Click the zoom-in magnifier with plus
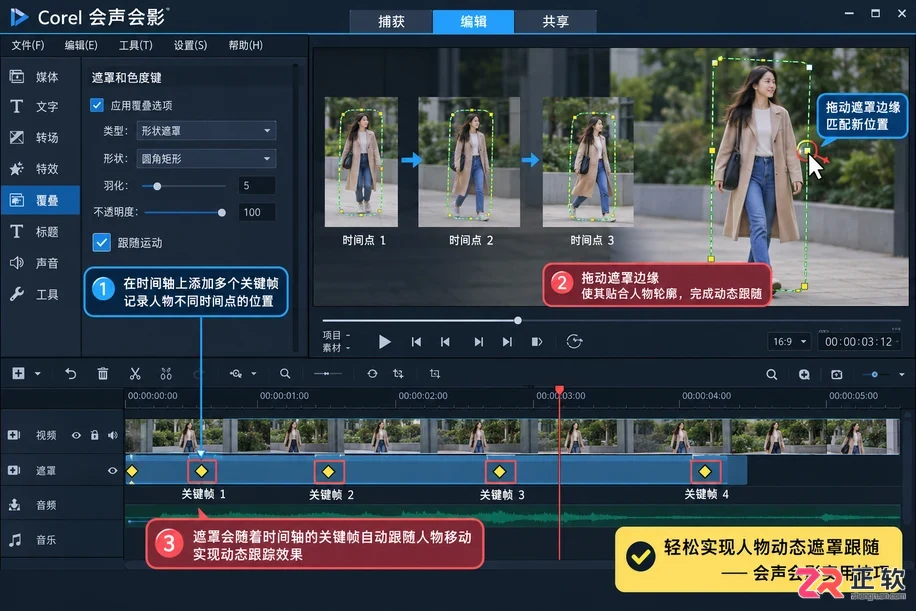This screenshot has height=611, width=916. (804, 374)
